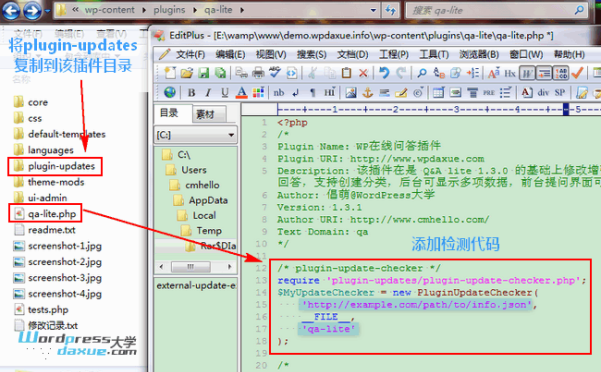
Task: Insert anchor link icon
Action: 368,92
